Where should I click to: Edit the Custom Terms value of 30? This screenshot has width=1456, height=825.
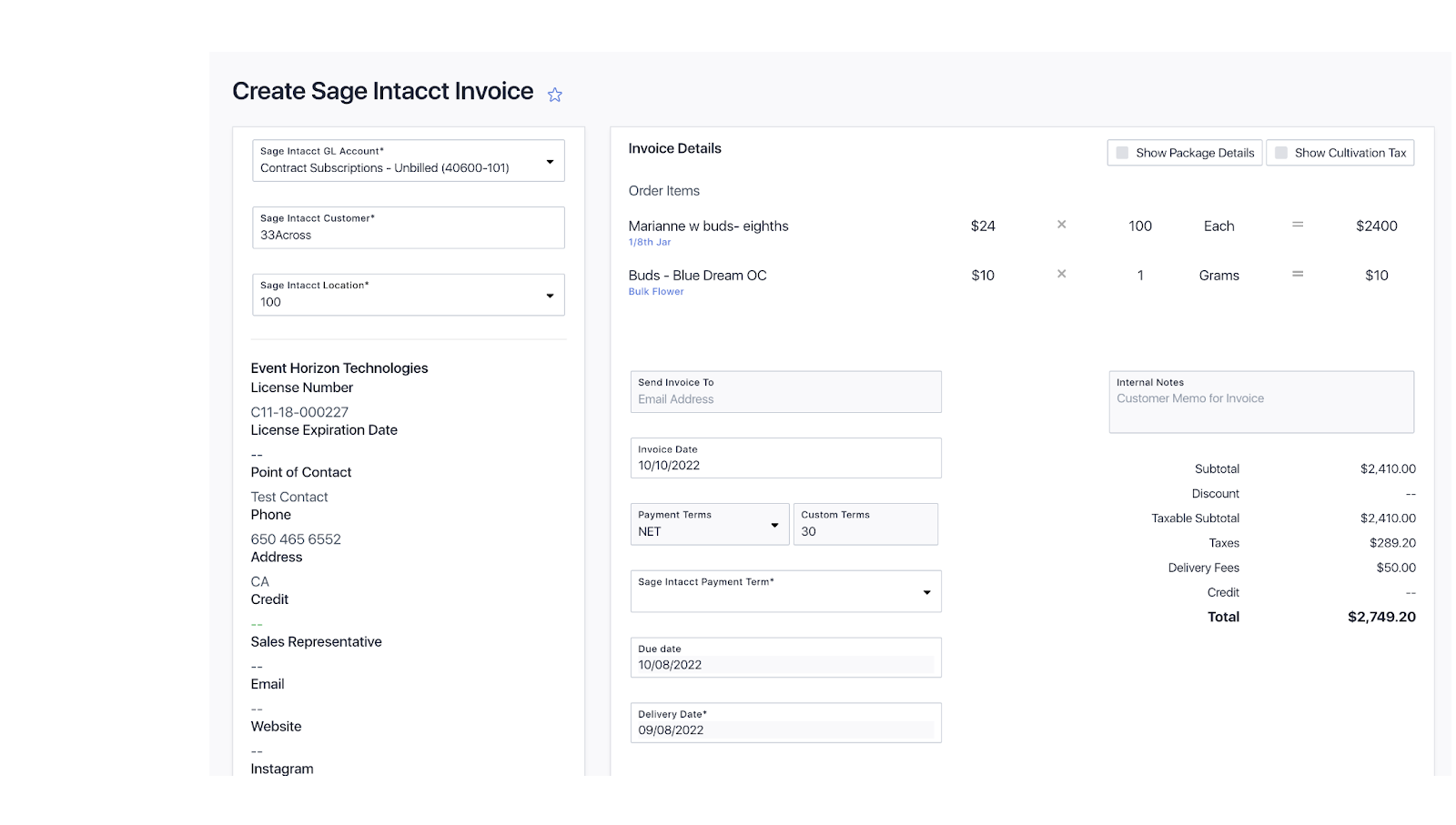pyautogui.click(x=864, y=531)
